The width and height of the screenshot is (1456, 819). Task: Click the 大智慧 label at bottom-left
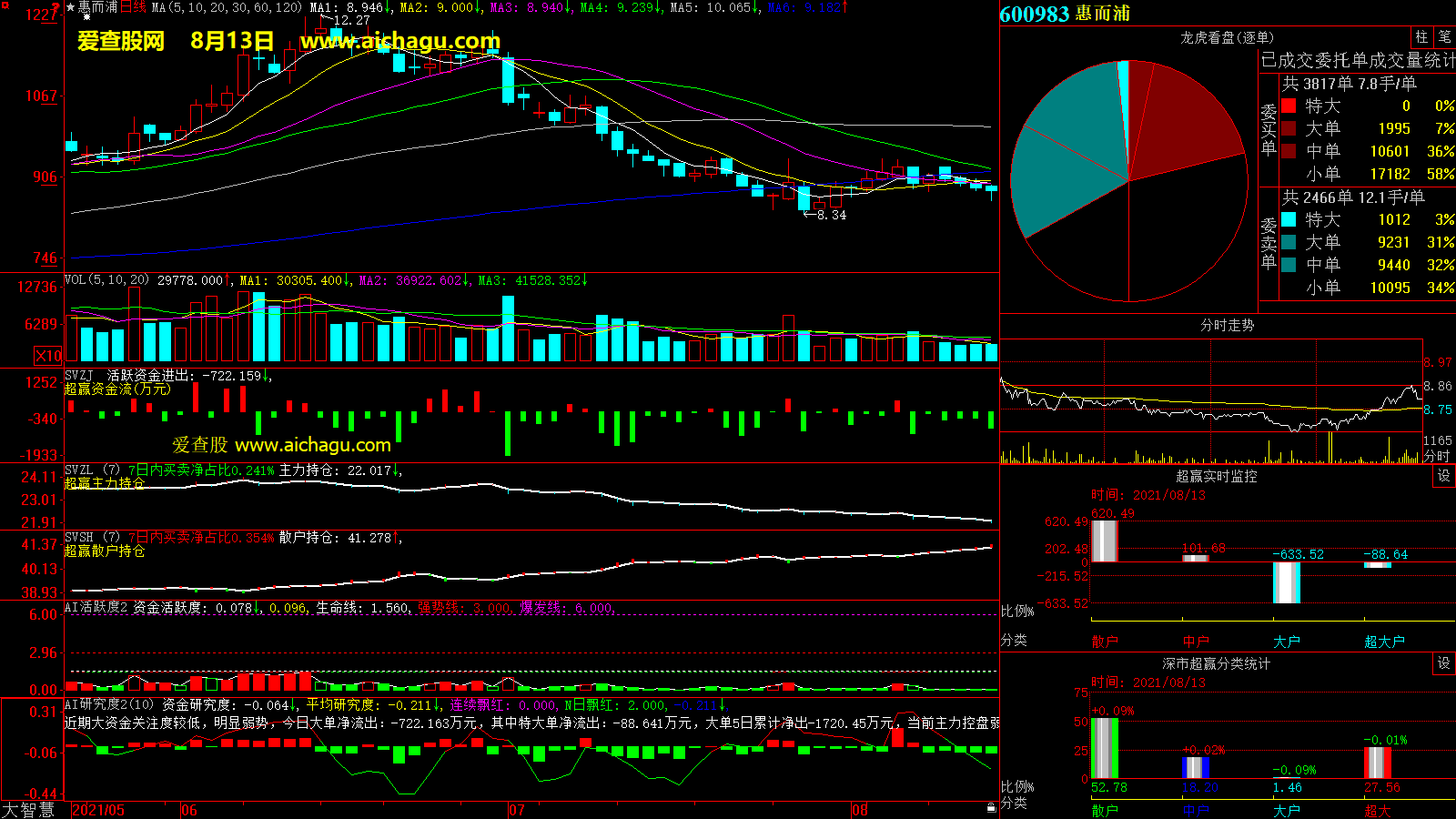click(x=28, y=810)
